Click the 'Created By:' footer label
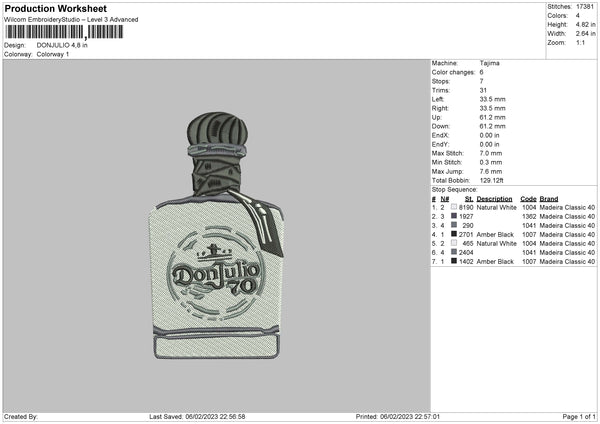 pyautogui.click(x=21, y=416)
